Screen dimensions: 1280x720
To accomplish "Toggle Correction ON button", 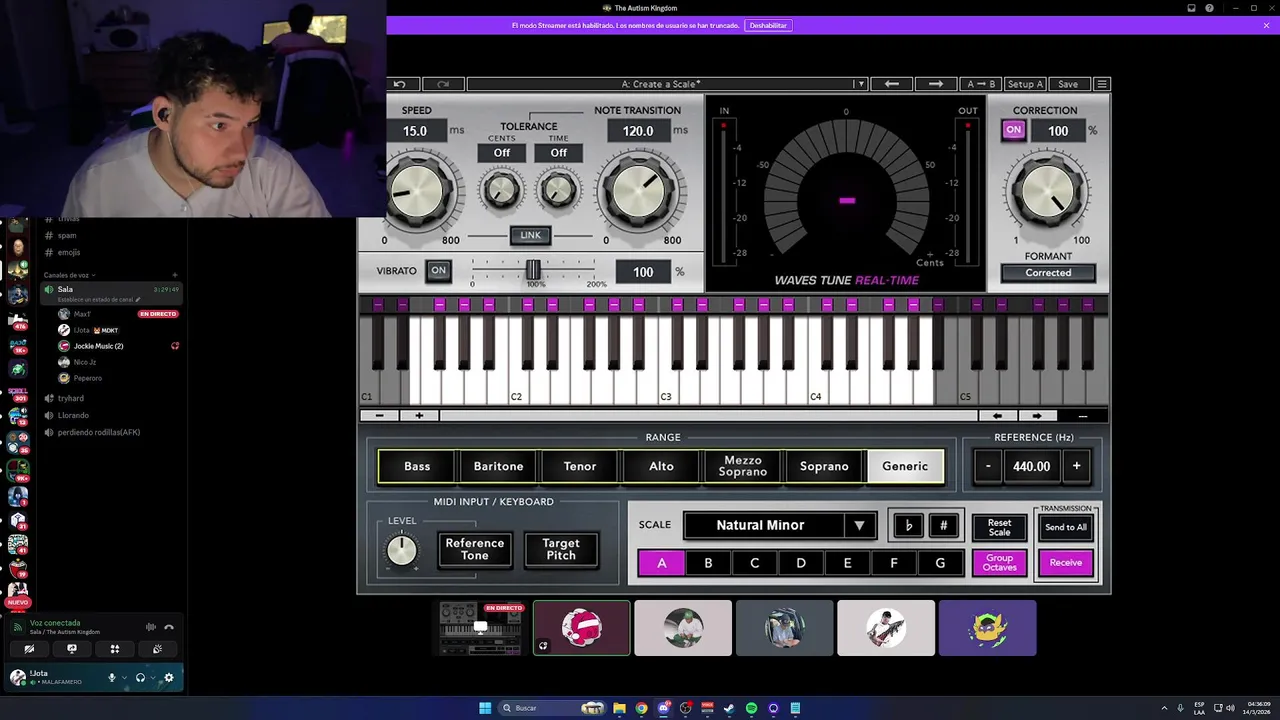I will tap(1013, 130).
